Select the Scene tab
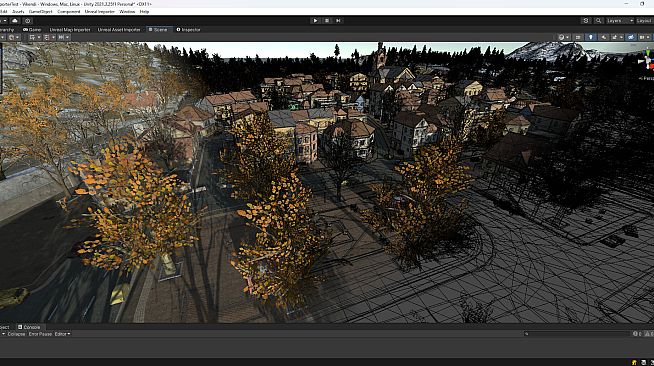The height and width of the screenshot is (366, 654). click(x=158, y=30)
